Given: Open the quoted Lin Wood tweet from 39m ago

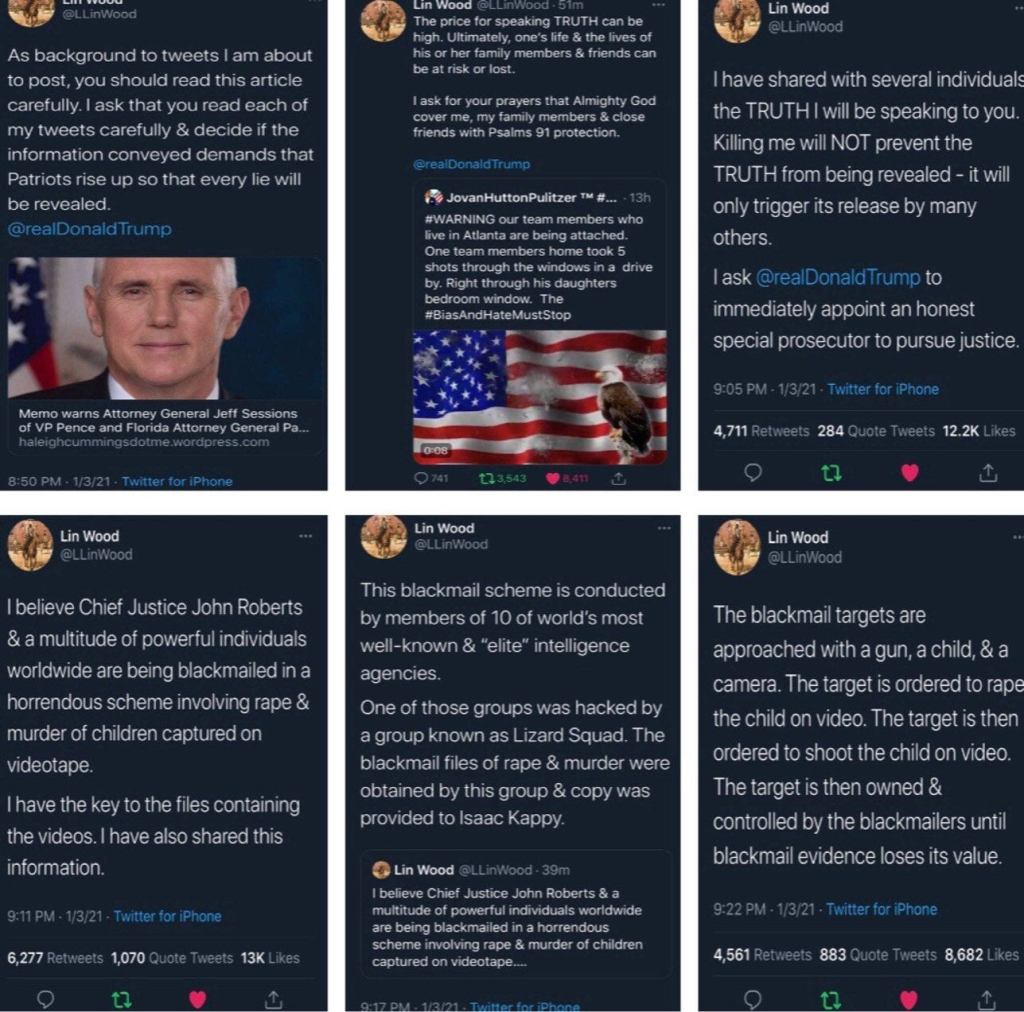Looking at the screenshot, I should [x=516, y=915].
